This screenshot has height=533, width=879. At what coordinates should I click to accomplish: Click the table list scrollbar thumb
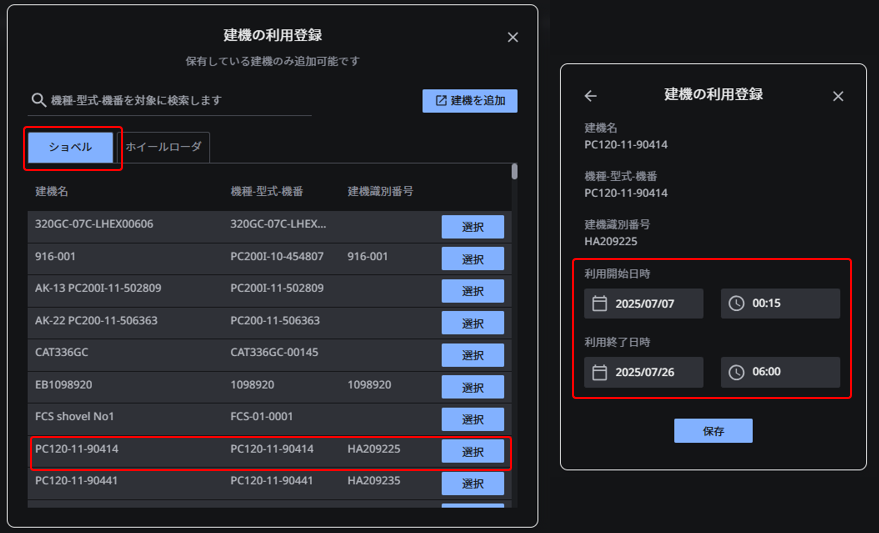(515, 172)
